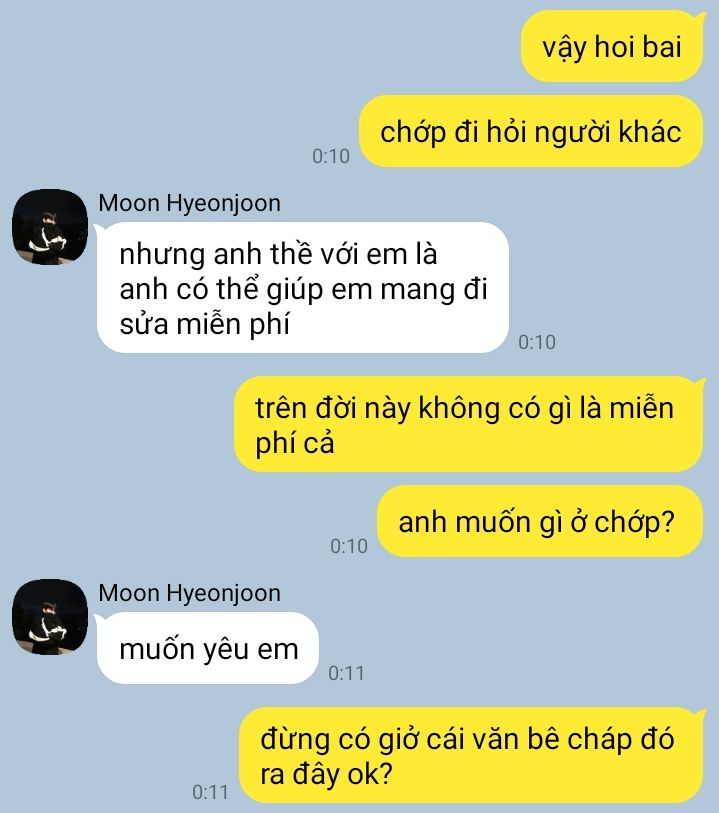The height and width of the screenshot is (813, 719).
Task: Open profile from name above 'nhưng anh thề' message
Action: pos(190,203)
